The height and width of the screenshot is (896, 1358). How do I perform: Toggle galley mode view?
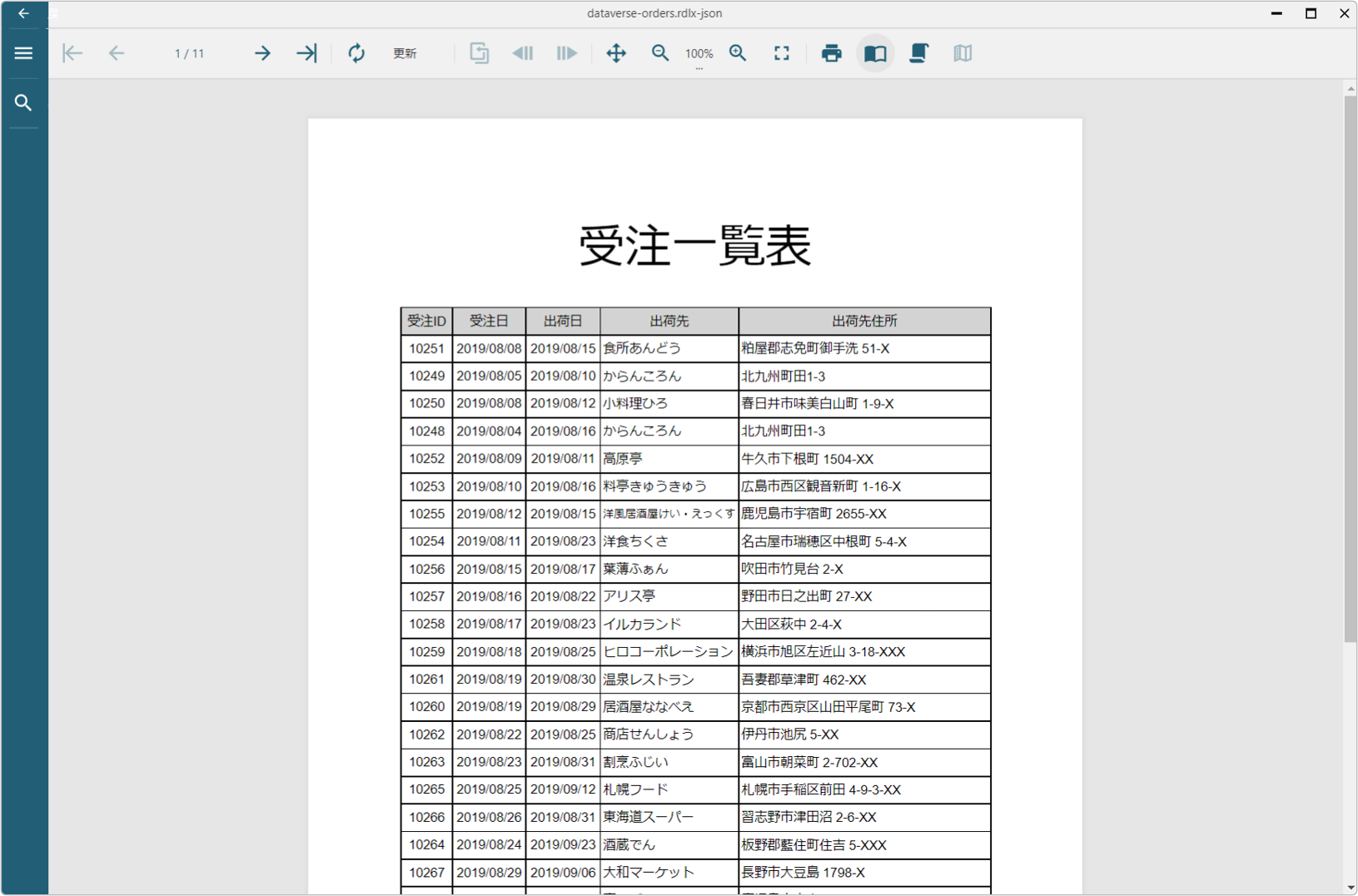coord(963,53)
